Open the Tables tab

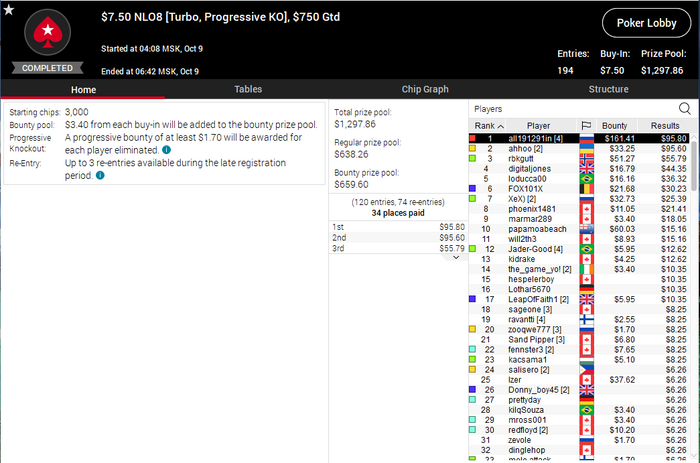point(248,89)
